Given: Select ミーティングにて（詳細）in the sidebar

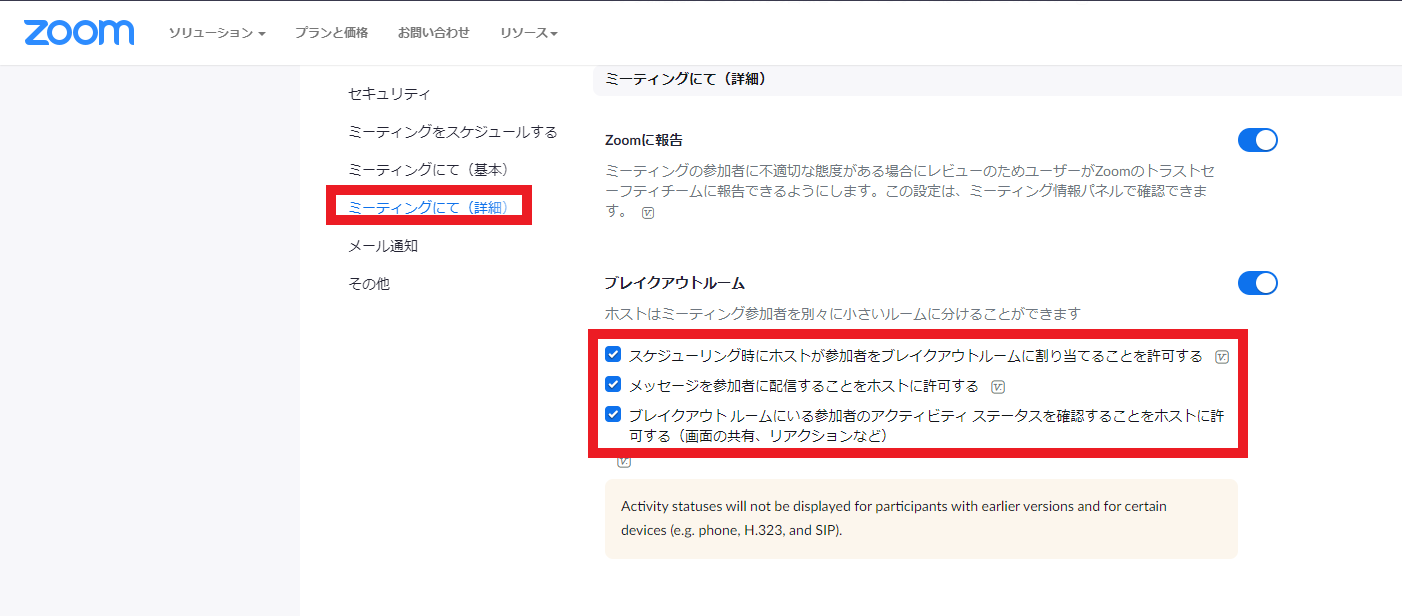Looking at the screenshot, I should (x=428, y=207).
